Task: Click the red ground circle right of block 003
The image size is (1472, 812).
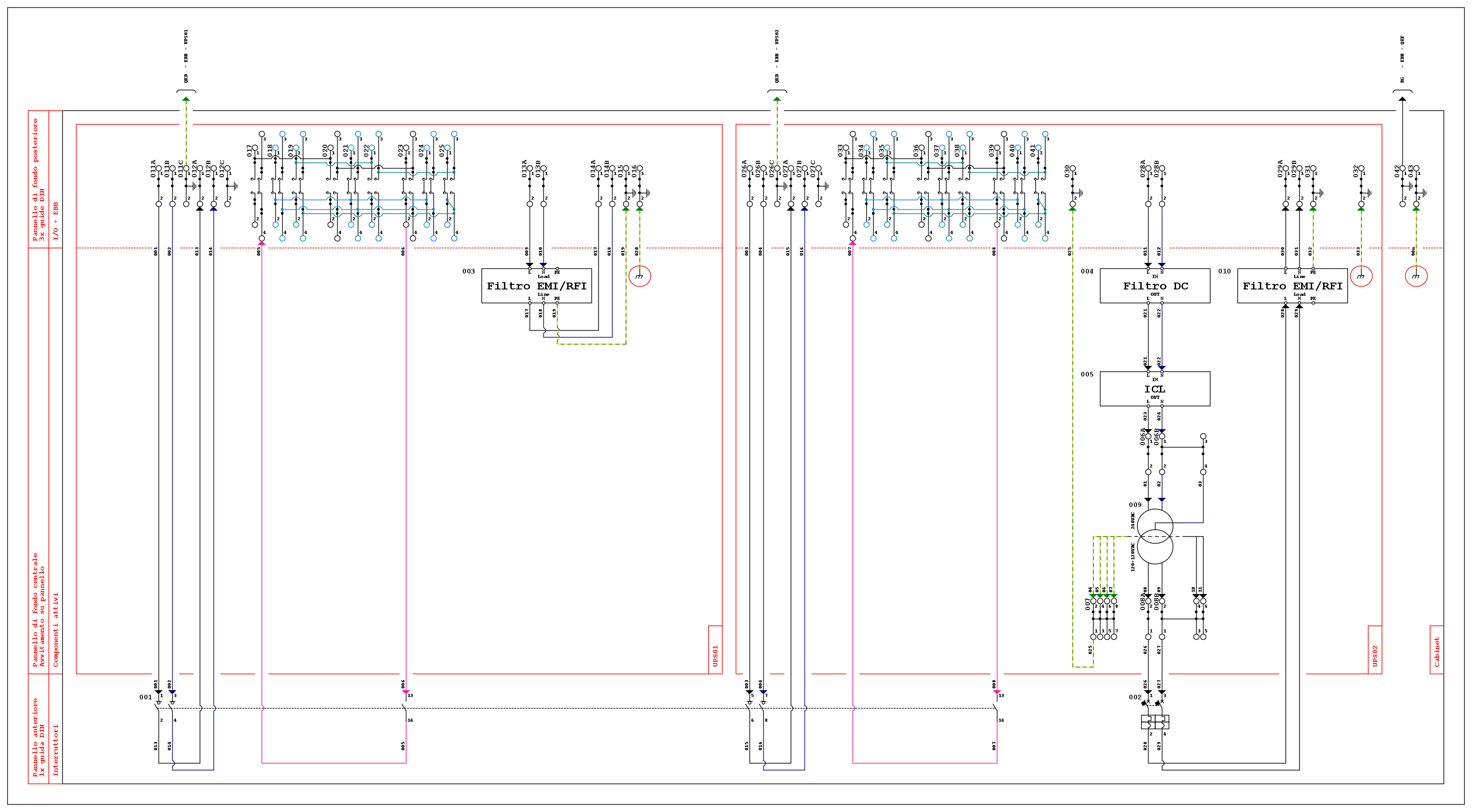Action: click(640, 276)
